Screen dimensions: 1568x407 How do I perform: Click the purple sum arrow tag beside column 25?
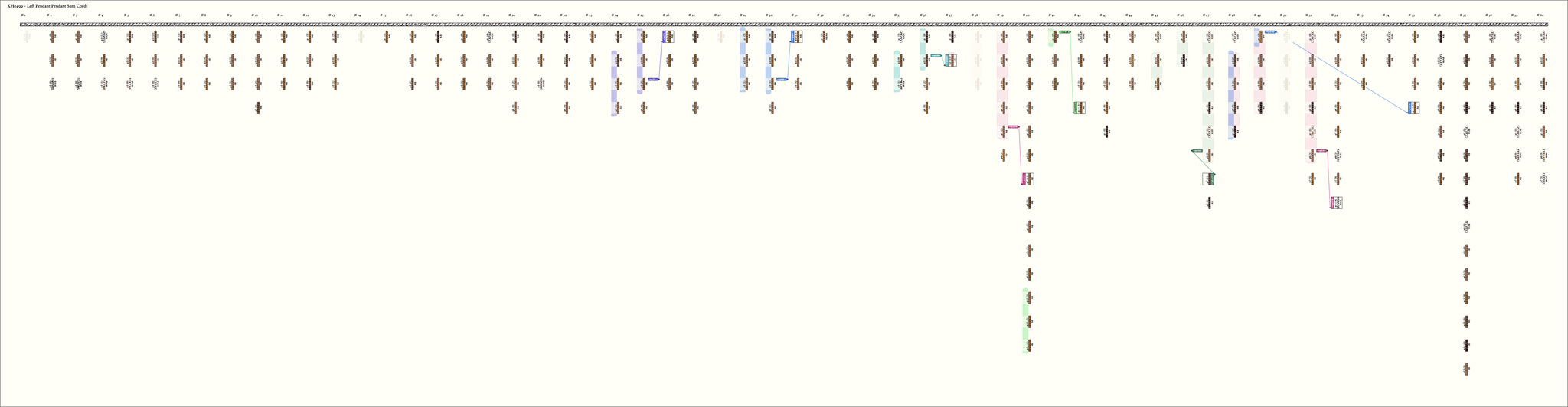click(653, 79)
